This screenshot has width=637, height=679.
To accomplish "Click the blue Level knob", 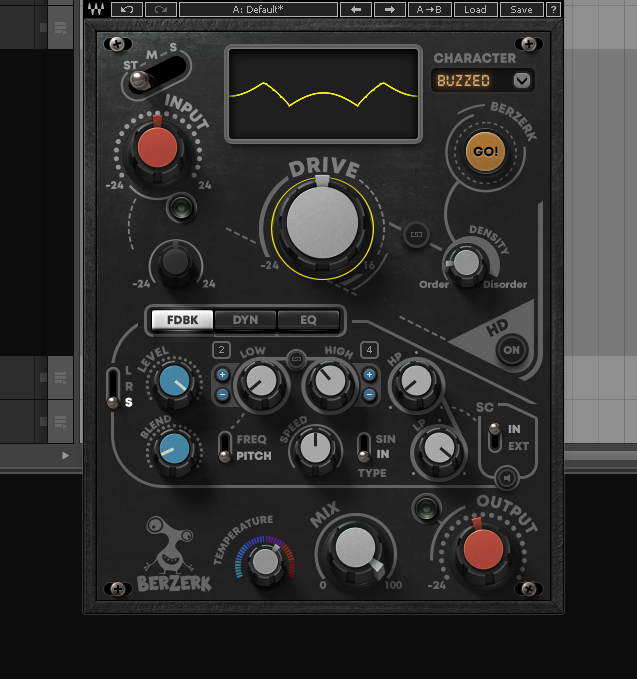I will coord(175,381).
